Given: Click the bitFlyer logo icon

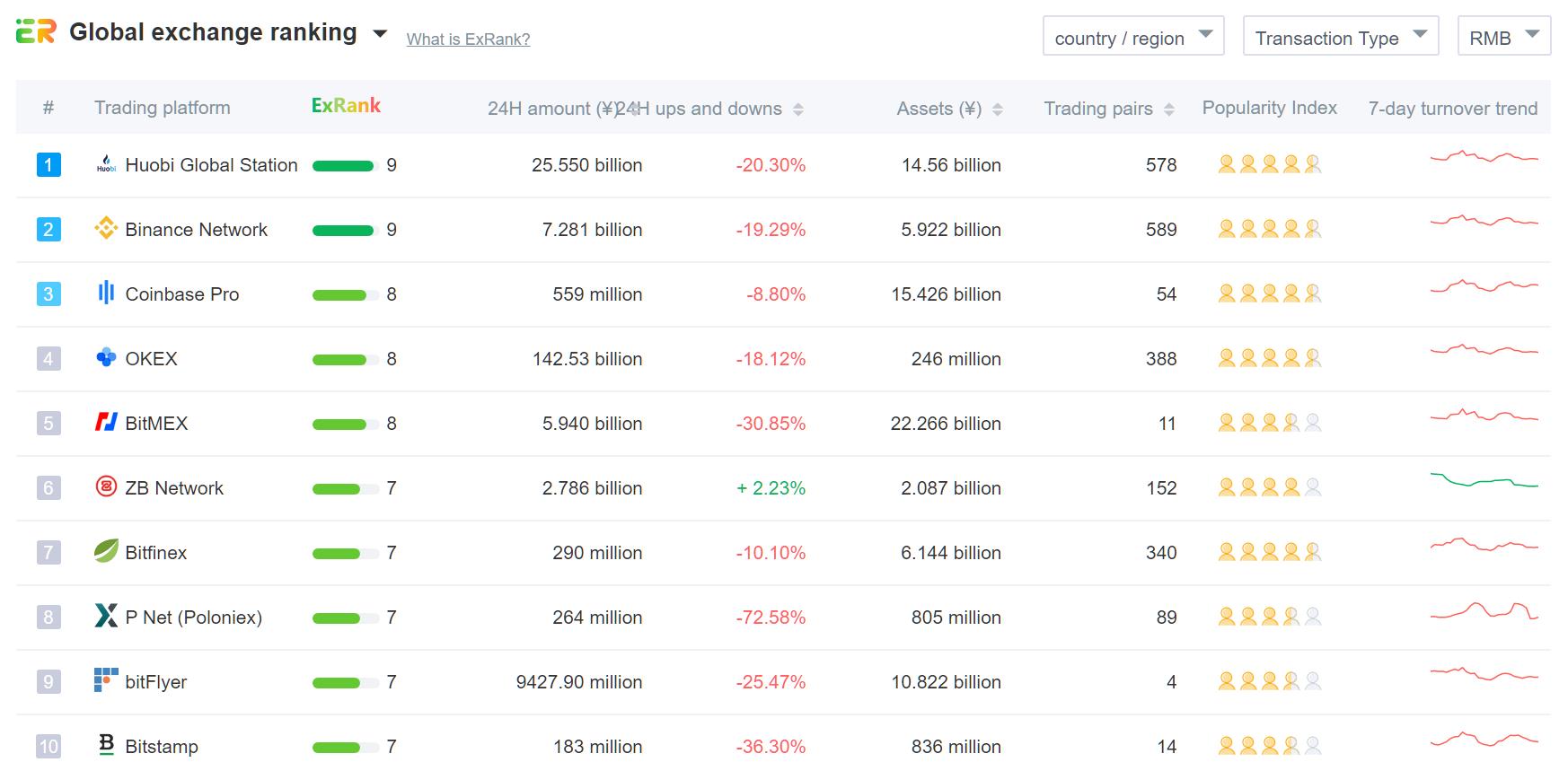Looking at the screenshot, I should (106, 680).
